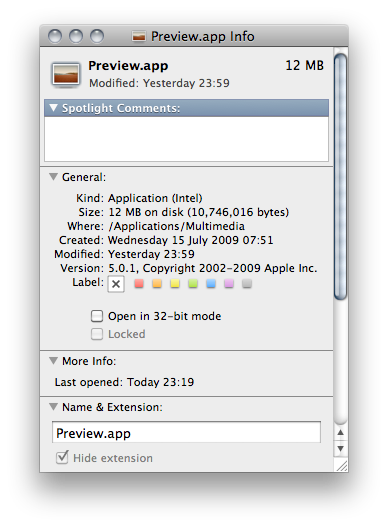Click the small Preview icon in title bar
388x527 pixels.
[139, 36]
